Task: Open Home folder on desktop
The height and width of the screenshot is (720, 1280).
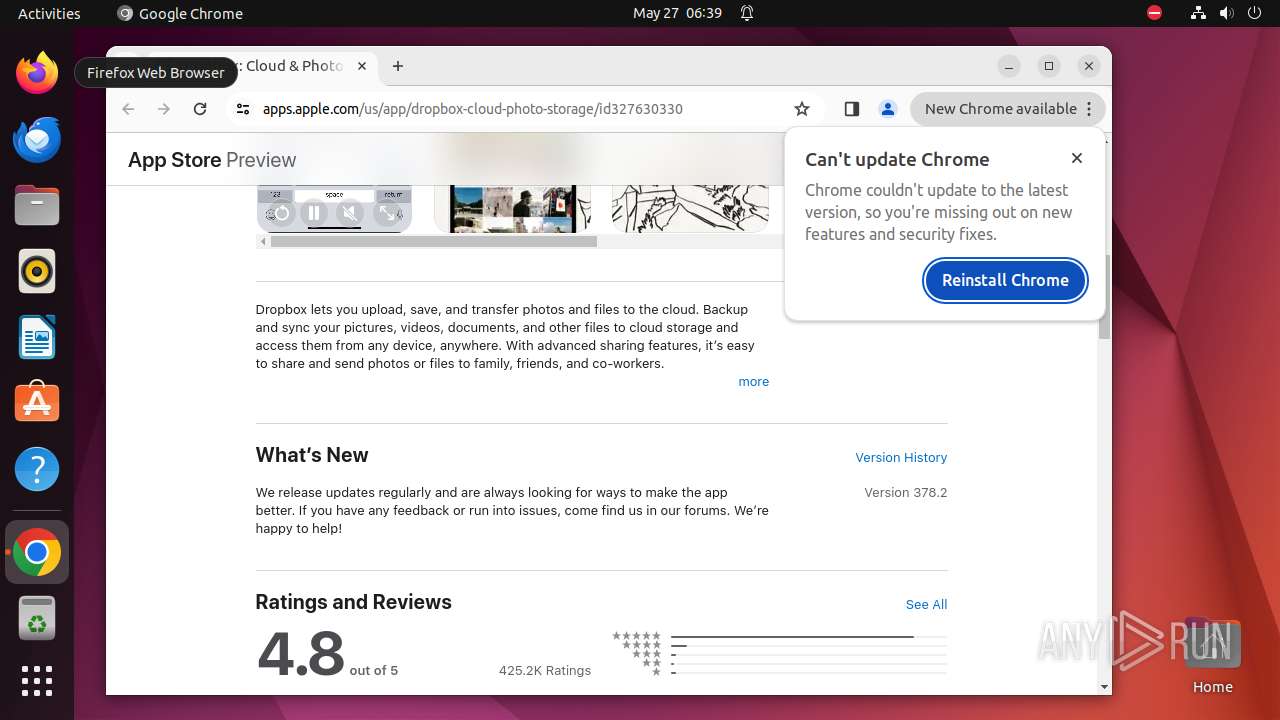Action: [x=1212, y=656]
